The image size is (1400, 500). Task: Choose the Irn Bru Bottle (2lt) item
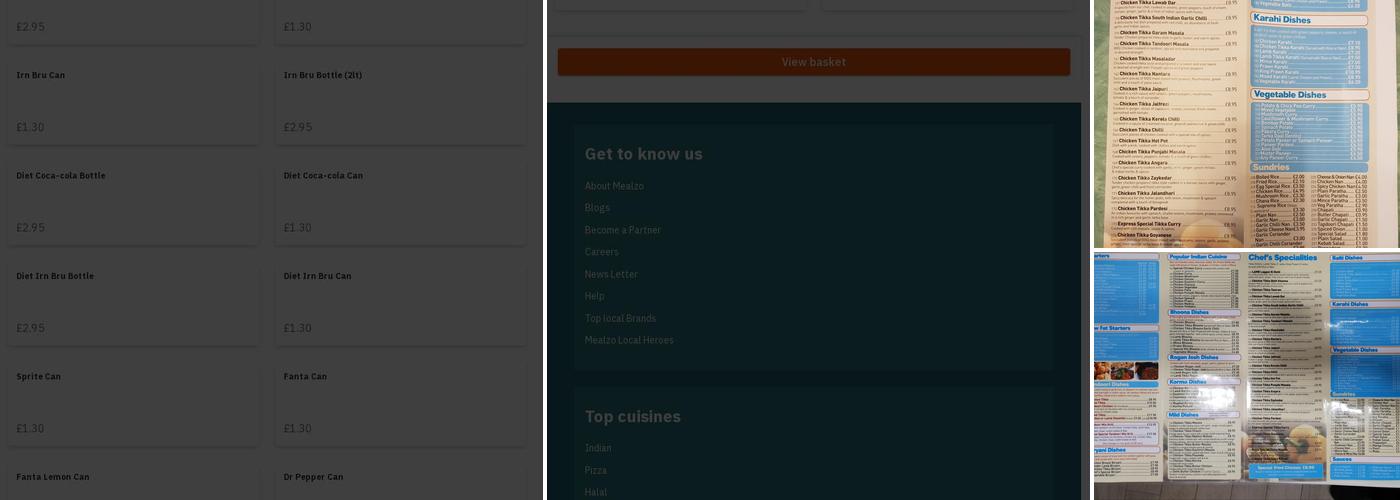click(400, 100)
